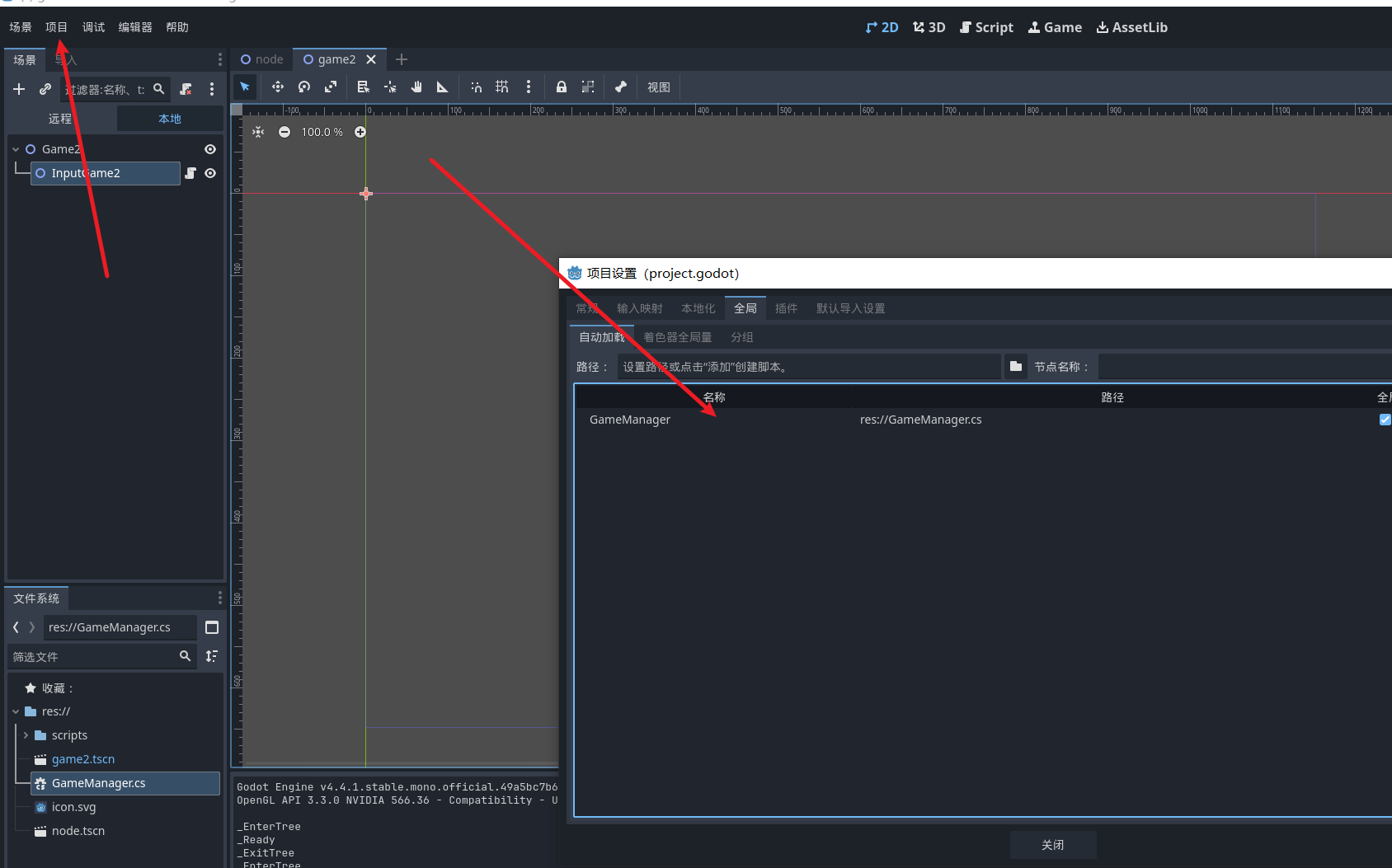Open snapping options three-dot menu in toolbar
The height and width of the screenshot is (868, 1392).
click(x=529, y=87)
